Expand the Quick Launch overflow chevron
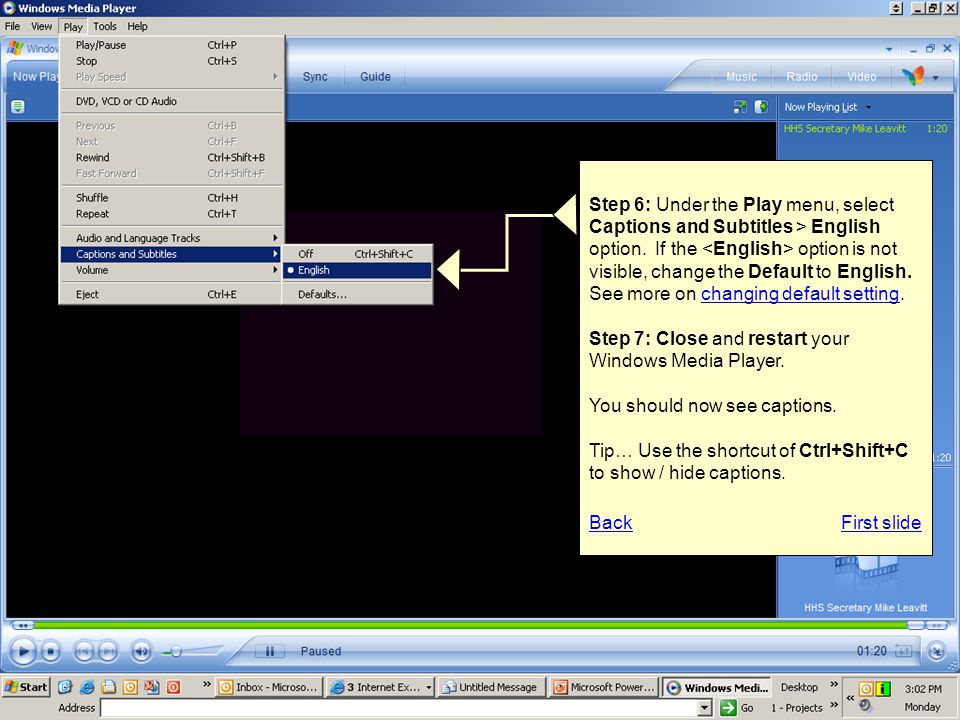The height and width of the screenshot is (720, 960). 206,684
